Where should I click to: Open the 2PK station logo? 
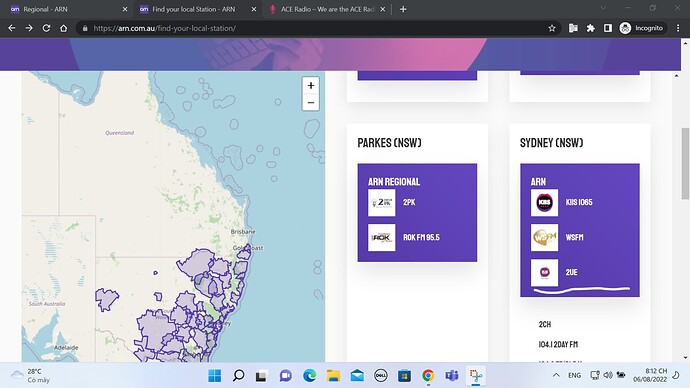[382, 202]
